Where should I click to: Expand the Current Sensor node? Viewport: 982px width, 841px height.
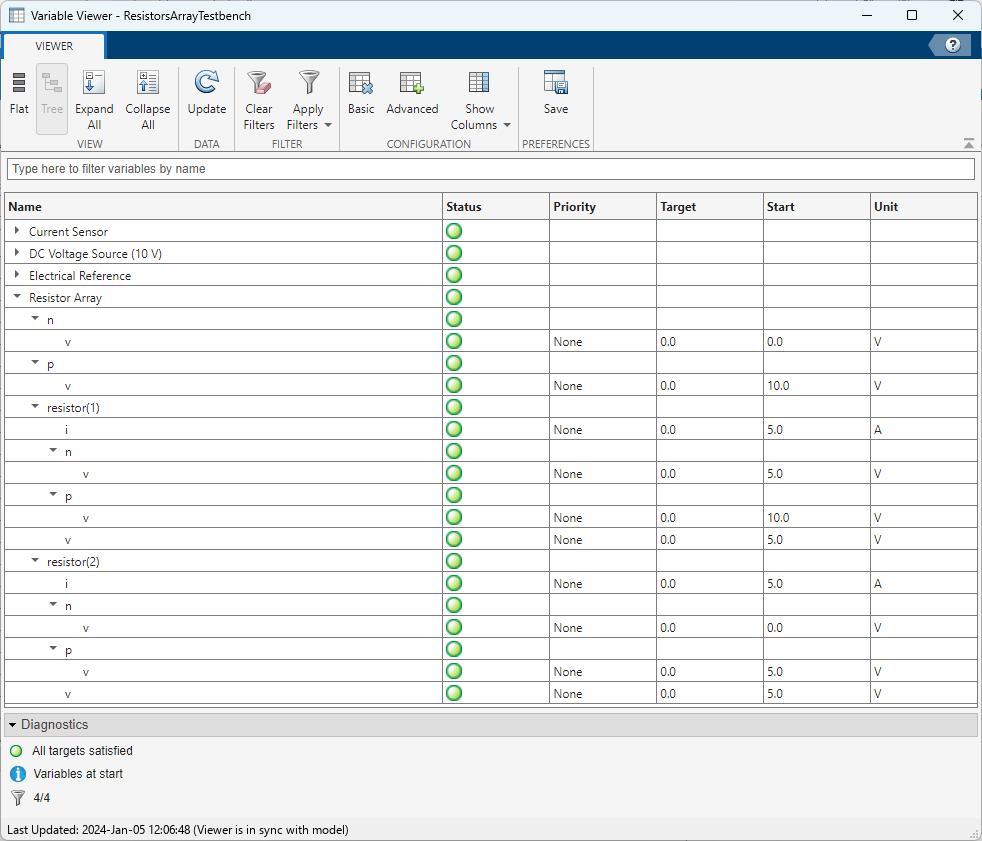coord(17,231)
